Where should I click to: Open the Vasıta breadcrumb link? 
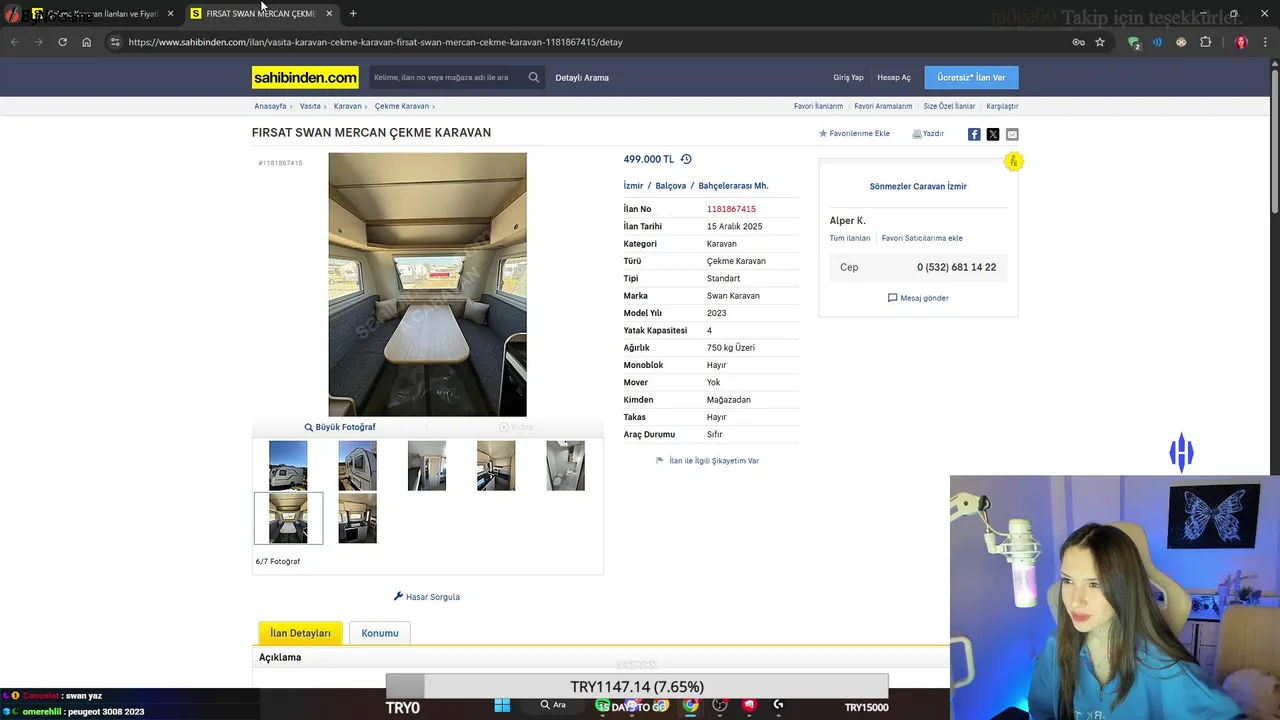(x=310, y=106)
